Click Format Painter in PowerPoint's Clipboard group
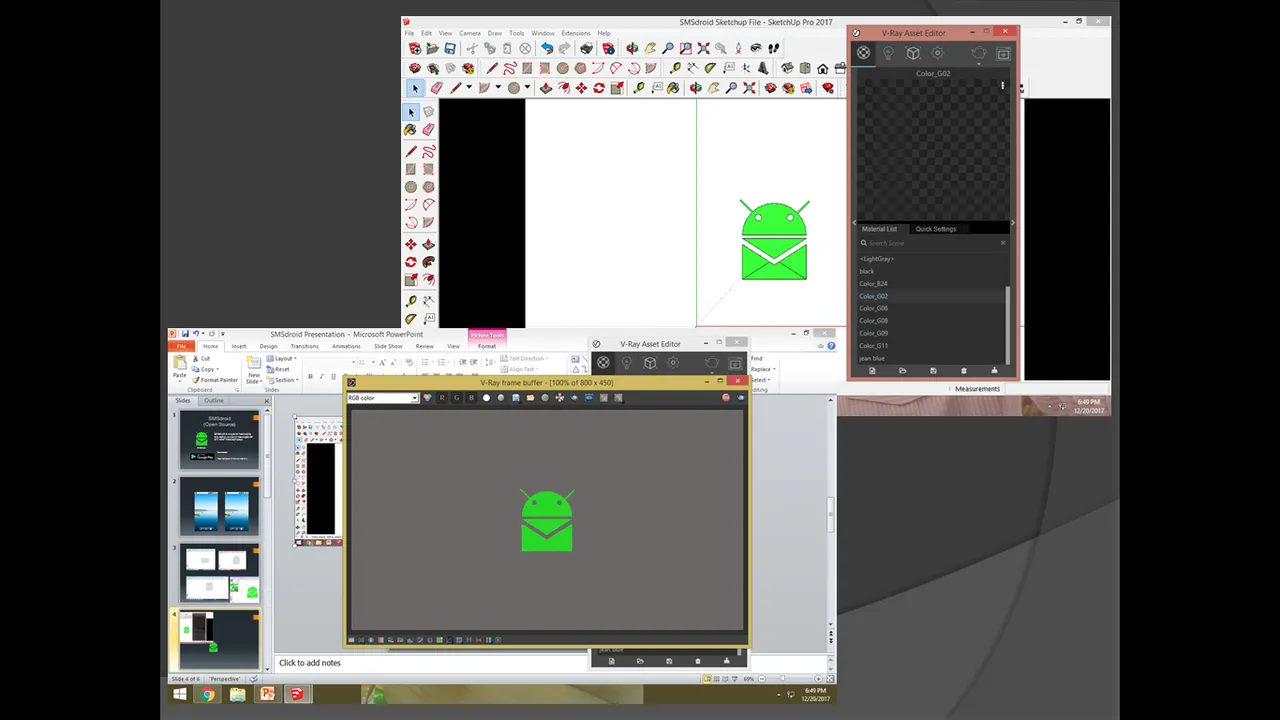 [215, 380]
